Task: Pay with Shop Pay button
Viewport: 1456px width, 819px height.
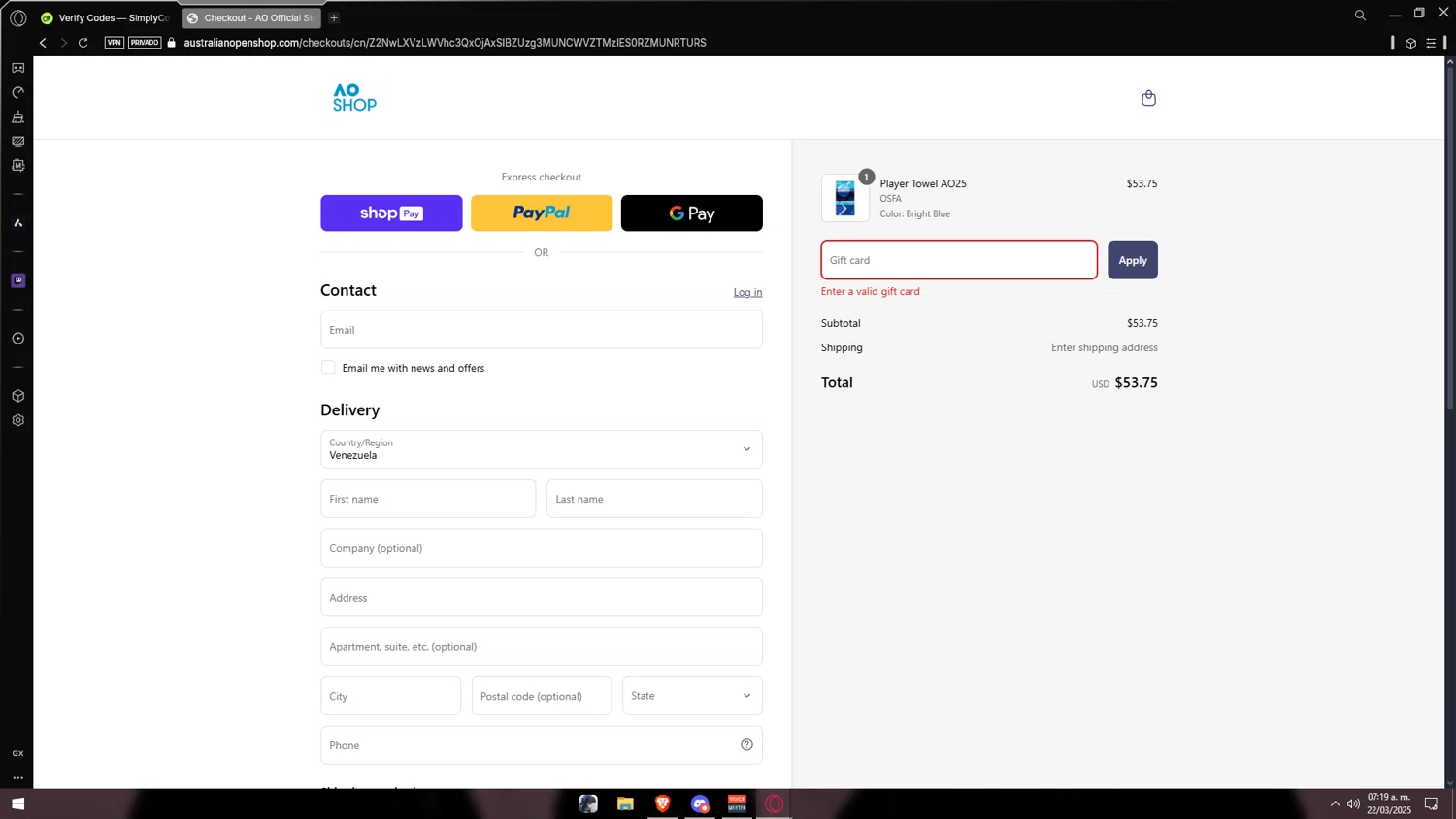Action: point(391,213)
